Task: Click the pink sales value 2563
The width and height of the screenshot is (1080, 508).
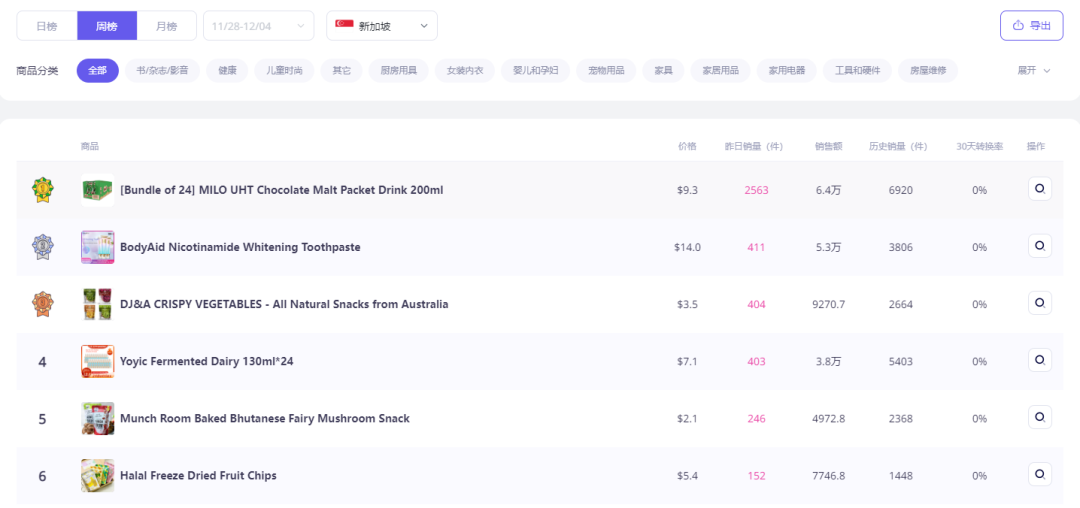Action: coord(756,190)
